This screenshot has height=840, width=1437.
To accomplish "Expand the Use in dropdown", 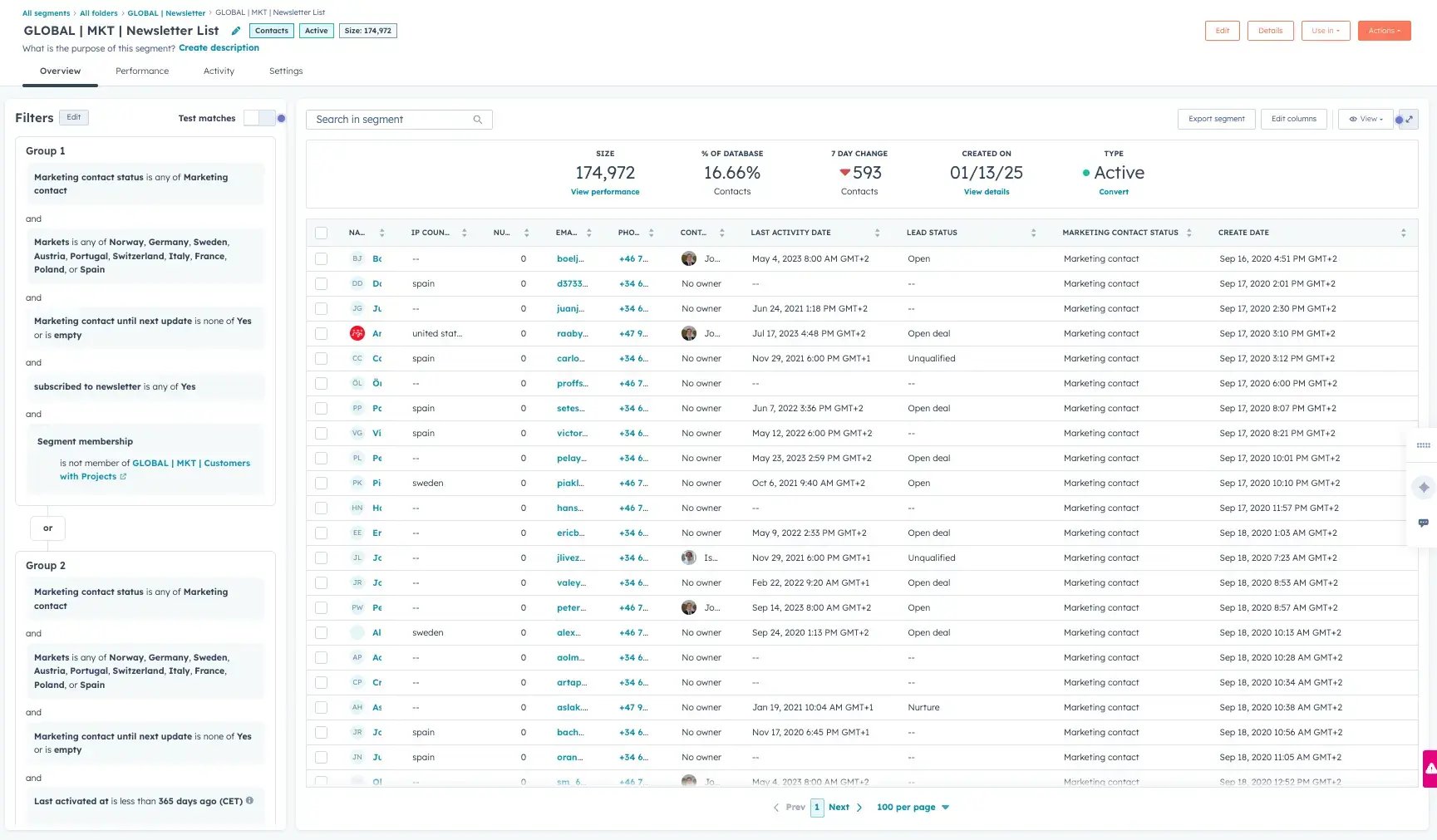I will click(1326, 31).
